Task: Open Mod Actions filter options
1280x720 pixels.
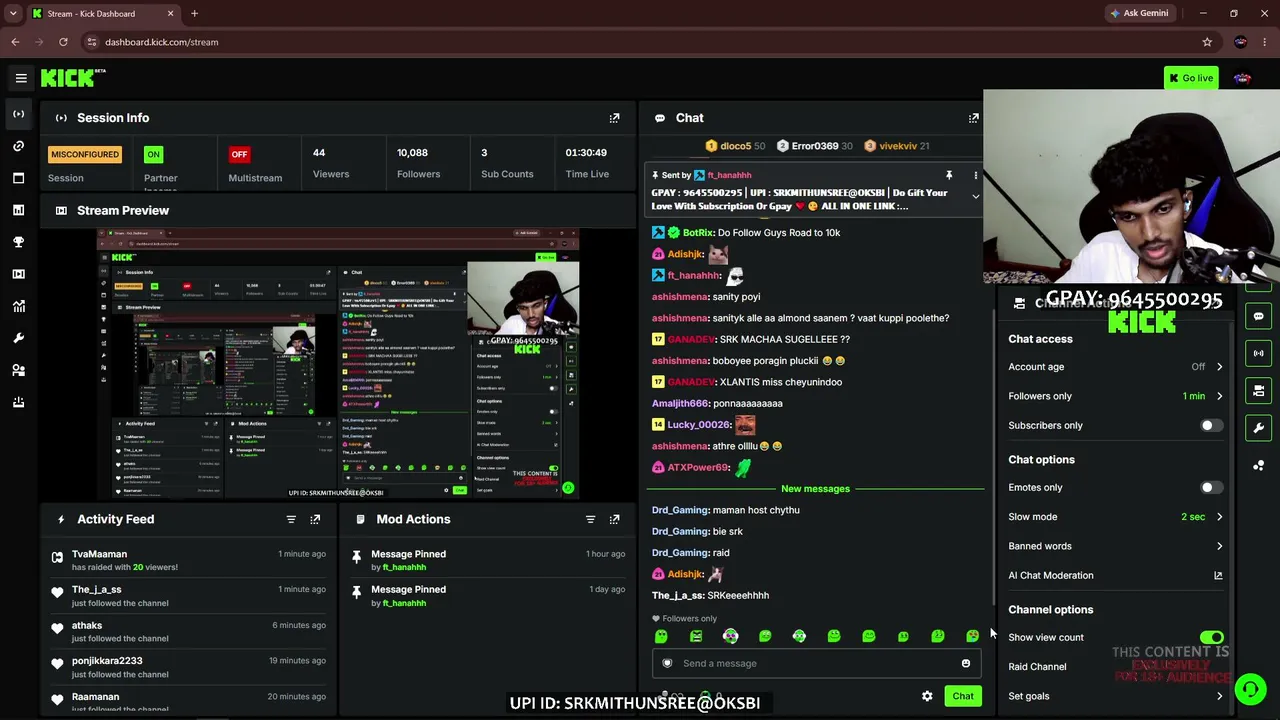Action: point(590,519)
